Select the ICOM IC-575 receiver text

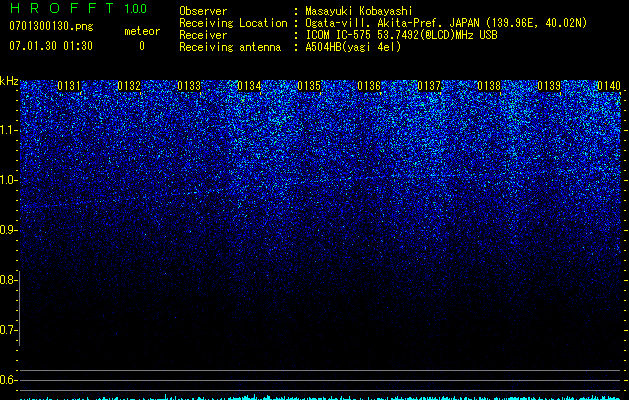point(401,35)
